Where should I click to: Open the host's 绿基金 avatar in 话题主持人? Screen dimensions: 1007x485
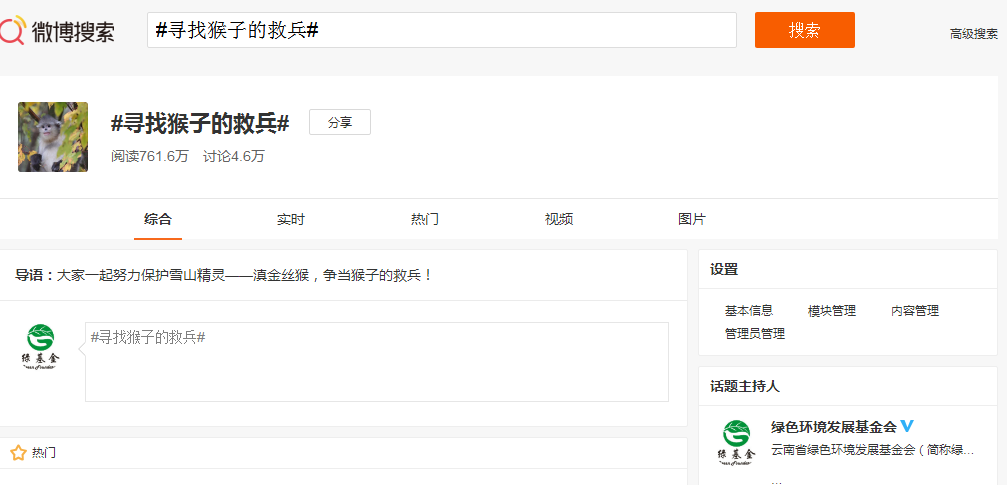click(x=736, y=443)
